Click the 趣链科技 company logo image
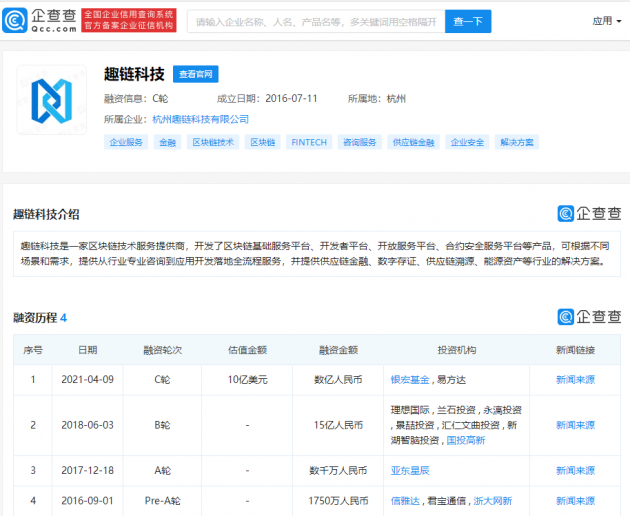Image resolution: width=630 pixels, height=516 pixels. click(x=51, y=100)
